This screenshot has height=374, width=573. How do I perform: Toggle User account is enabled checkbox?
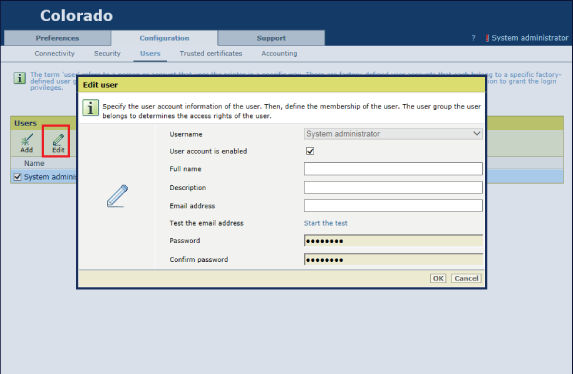click(x=310, y=151)
